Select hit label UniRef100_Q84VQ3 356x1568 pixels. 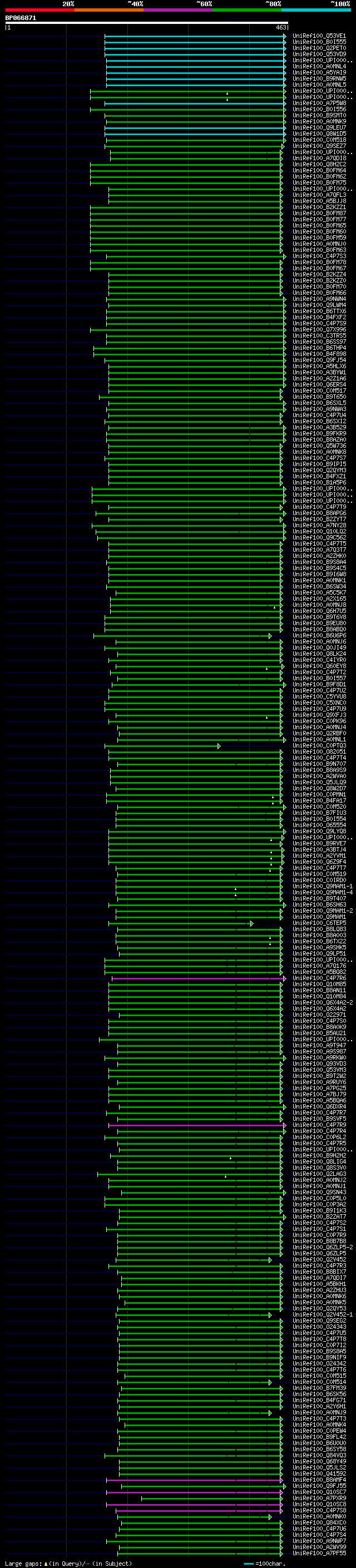[319, 1456]
